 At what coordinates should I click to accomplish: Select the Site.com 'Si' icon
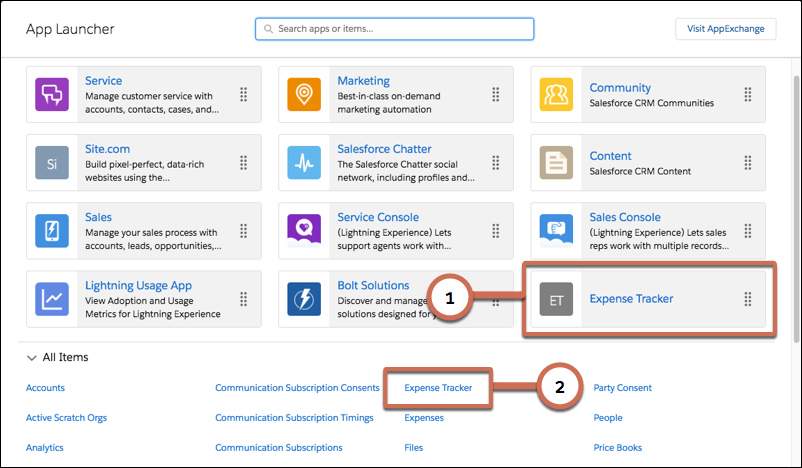(52, 163)
